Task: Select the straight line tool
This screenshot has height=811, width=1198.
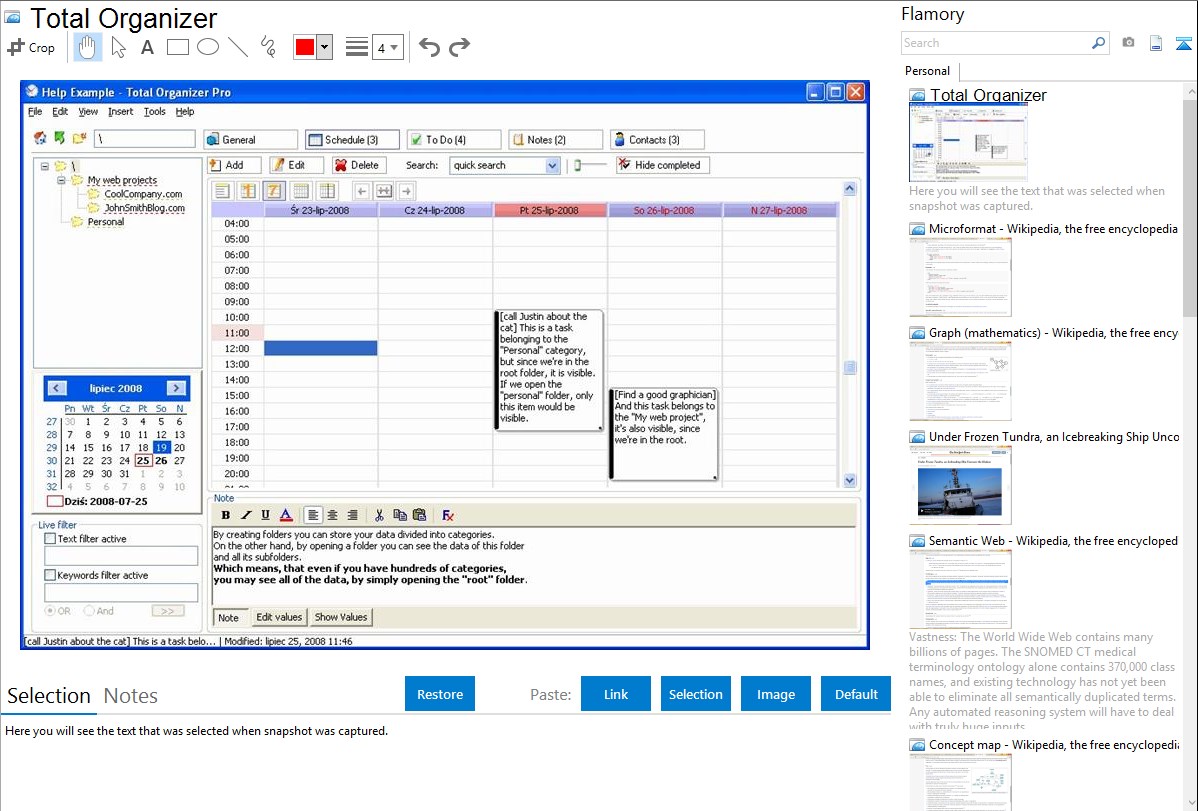Action: point(238,47)
